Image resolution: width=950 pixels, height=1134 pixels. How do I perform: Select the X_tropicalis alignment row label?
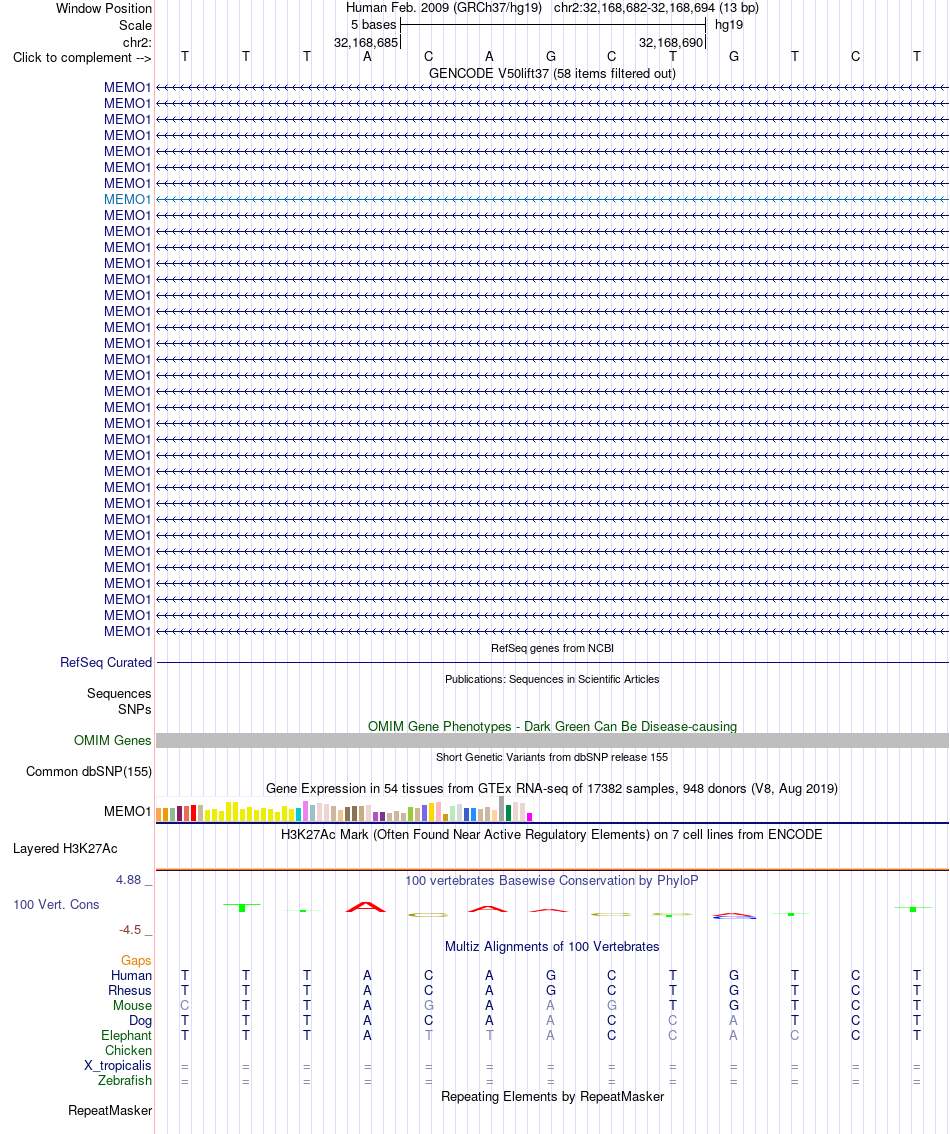click(118, 1066)
